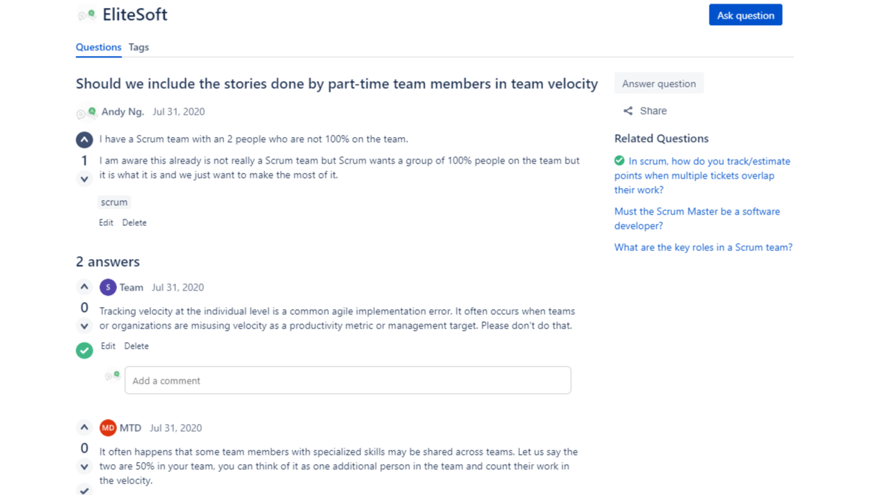Open the Questions tab
The height and width of the screenshot is (495, 871).
pyautogui.click(x=98, y=47)
